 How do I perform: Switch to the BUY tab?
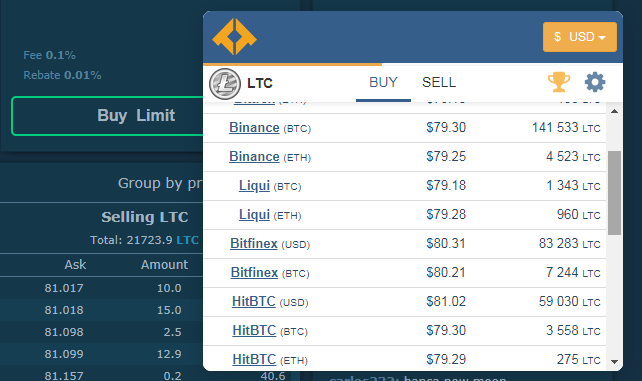[x=383, y=83]
